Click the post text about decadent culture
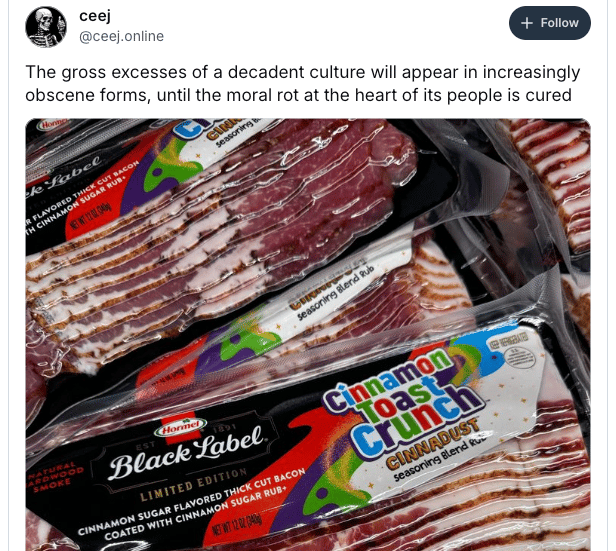The image size is (616, 551). [302, 84]
